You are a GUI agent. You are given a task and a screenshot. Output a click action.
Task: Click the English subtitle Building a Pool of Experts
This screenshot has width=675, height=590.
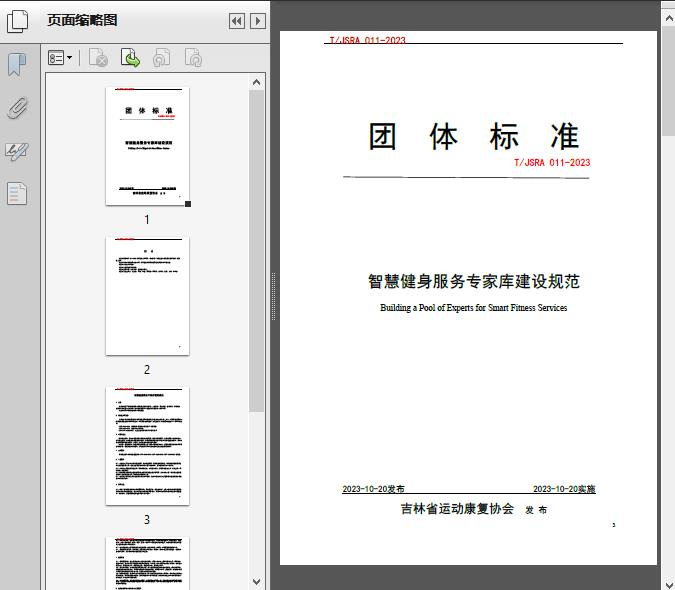point(474,308)
